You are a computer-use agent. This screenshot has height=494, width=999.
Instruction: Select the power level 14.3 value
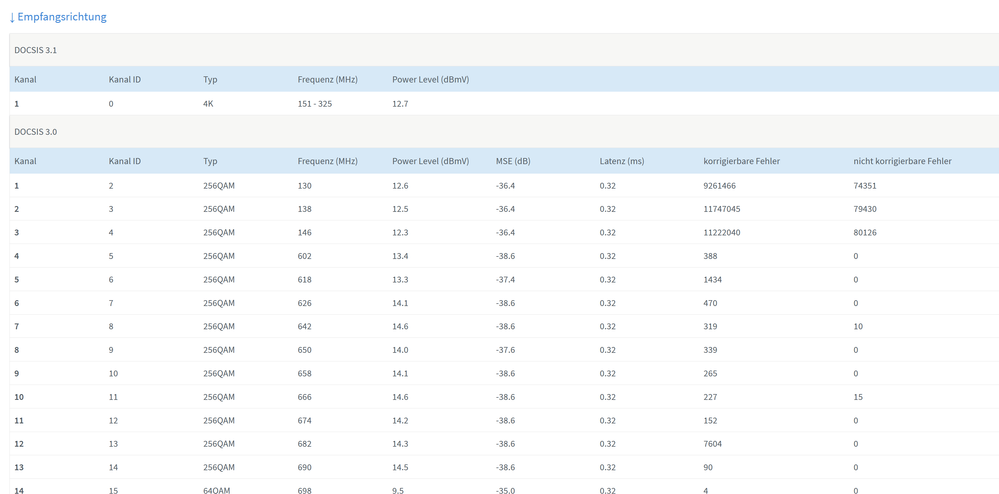[400, 444]
